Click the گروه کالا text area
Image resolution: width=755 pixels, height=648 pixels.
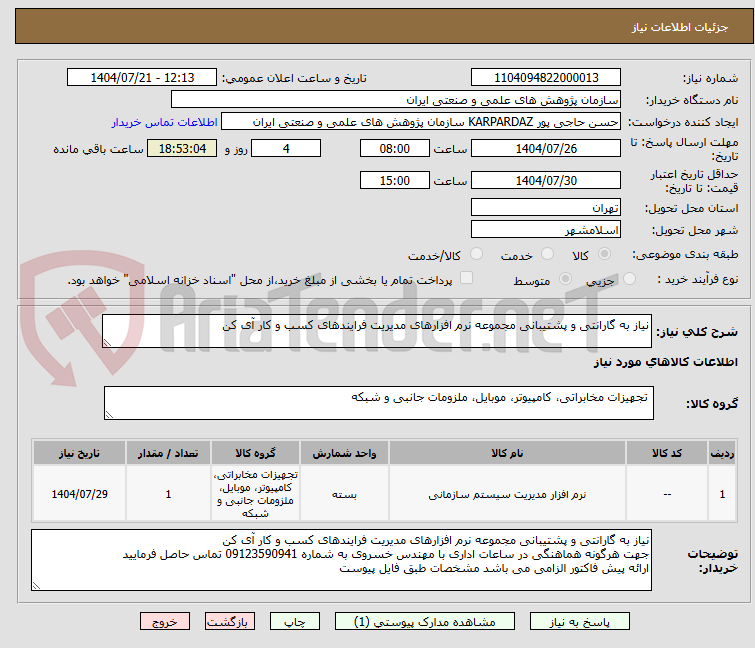pos(378,403)
